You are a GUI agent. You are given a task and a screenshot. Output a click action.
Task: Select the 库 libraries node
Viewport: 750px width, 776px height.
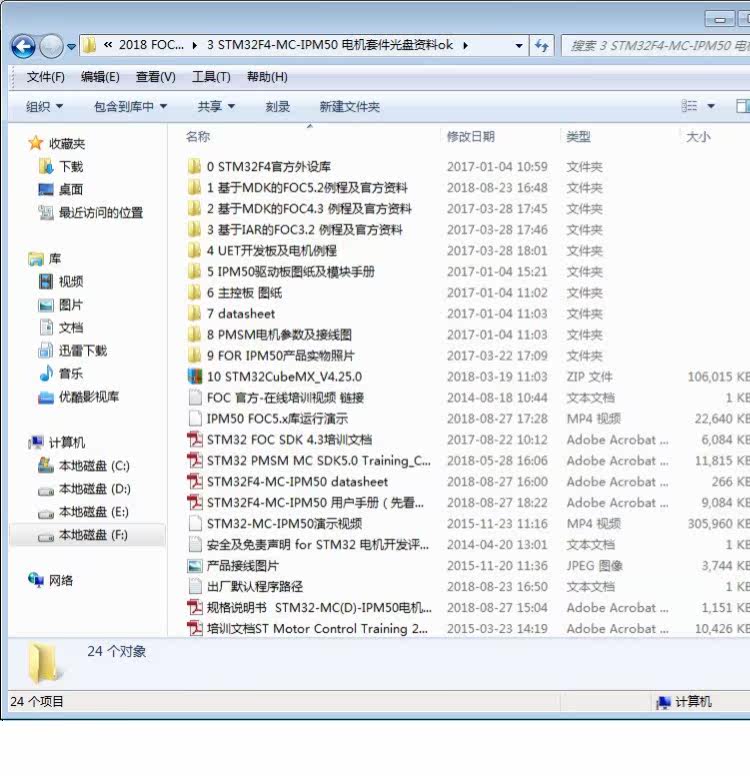(x=54, y=258)
